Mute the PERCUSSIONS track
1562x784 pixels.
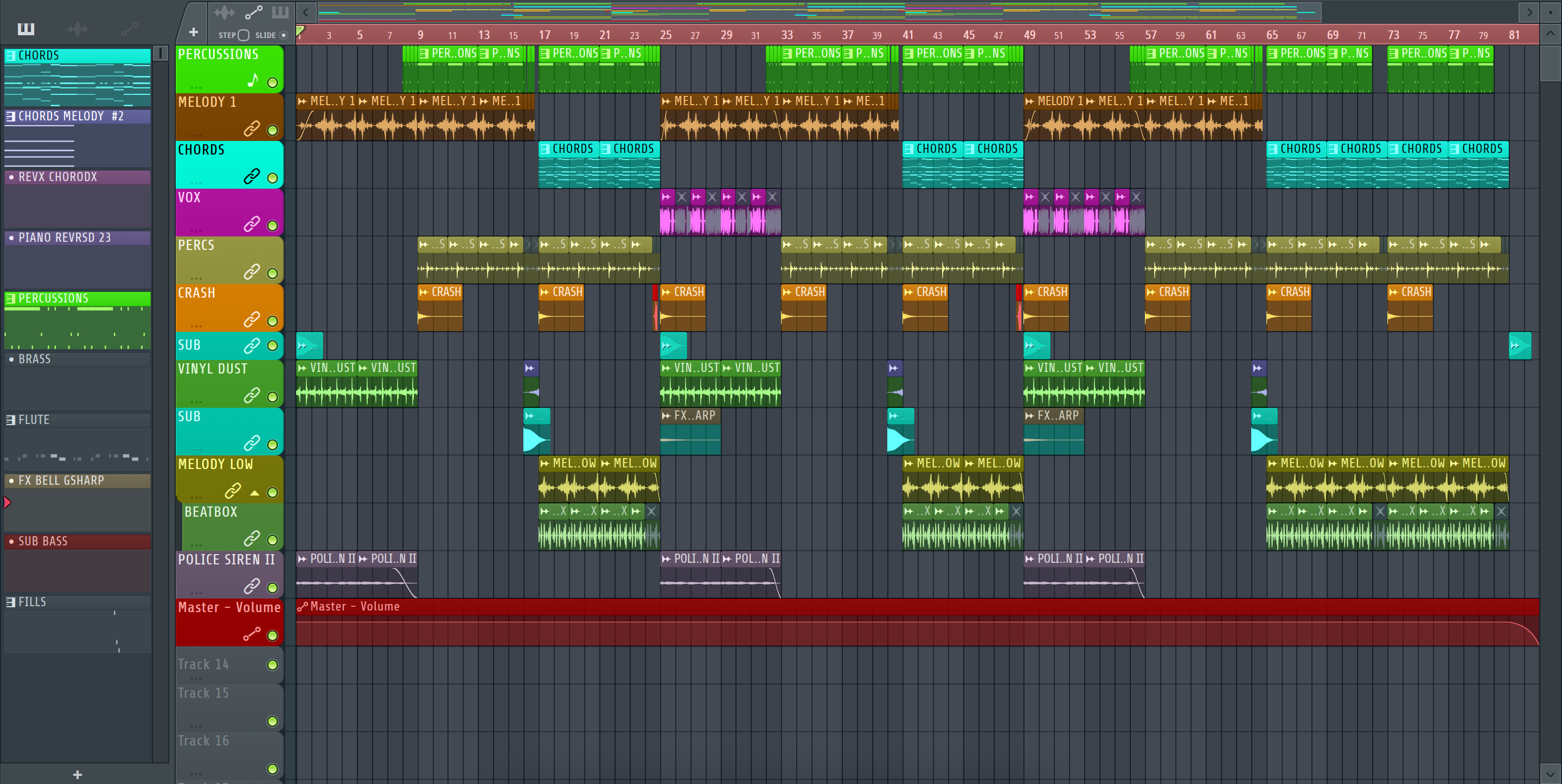[x=273, y=82]
